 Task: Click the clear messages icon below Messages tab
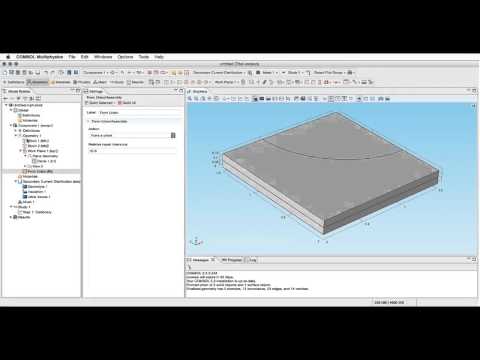189,267
